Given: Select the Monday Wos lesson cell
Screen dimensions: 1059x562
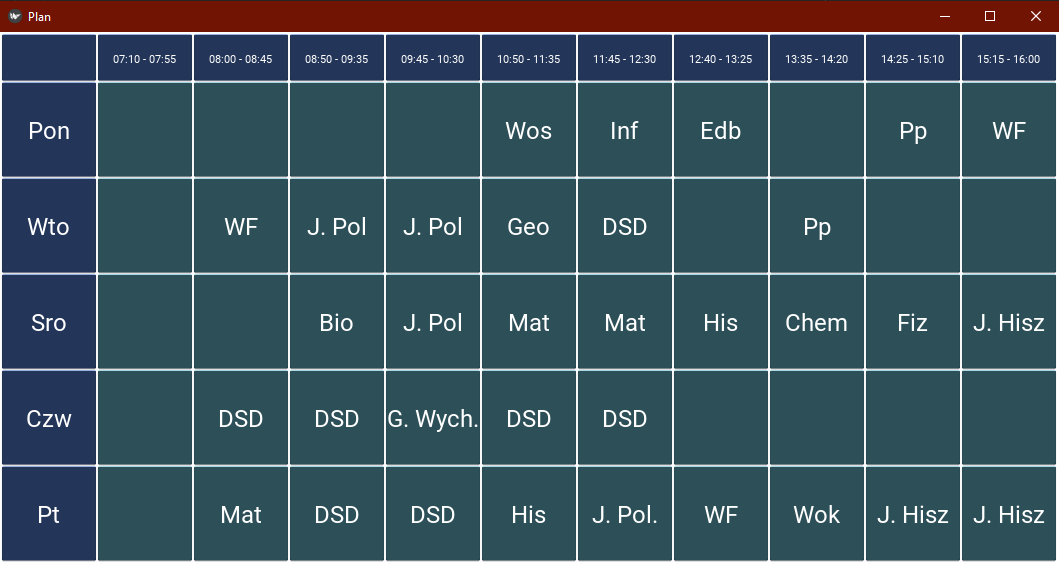Looking at the screenshot, I should pos(529,130).
